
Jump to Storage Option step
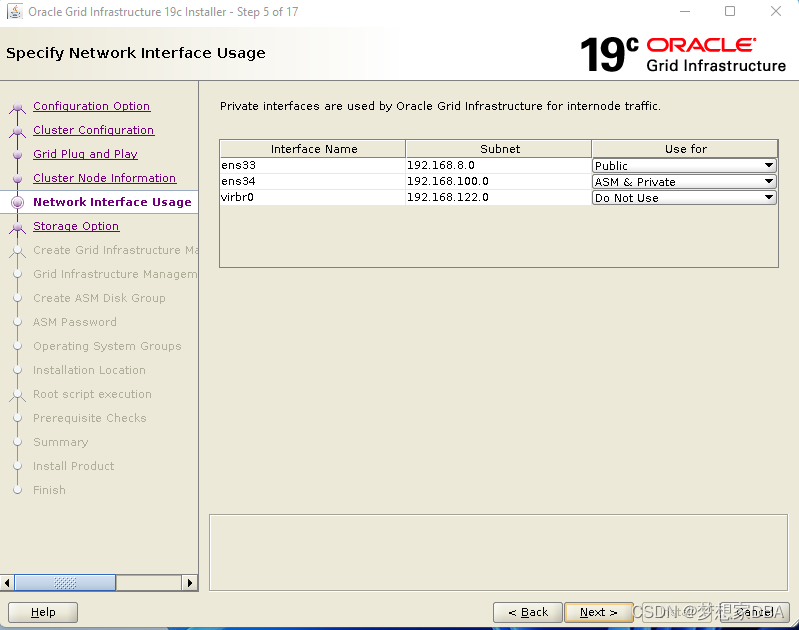click(x=76, y=226)
